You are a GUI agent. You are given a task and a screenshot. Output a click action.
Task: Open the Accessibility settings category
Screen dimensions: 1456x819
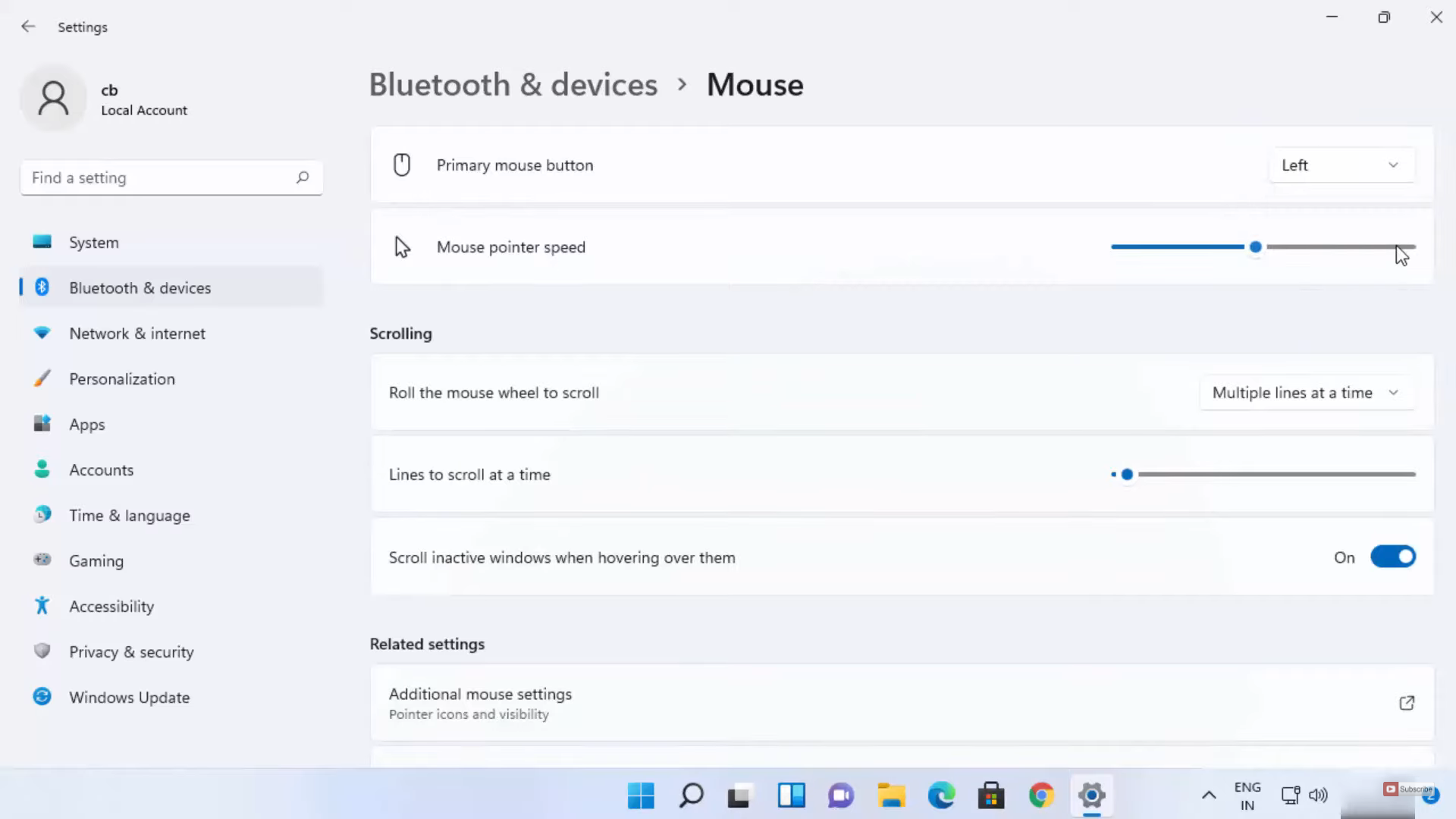111,607
